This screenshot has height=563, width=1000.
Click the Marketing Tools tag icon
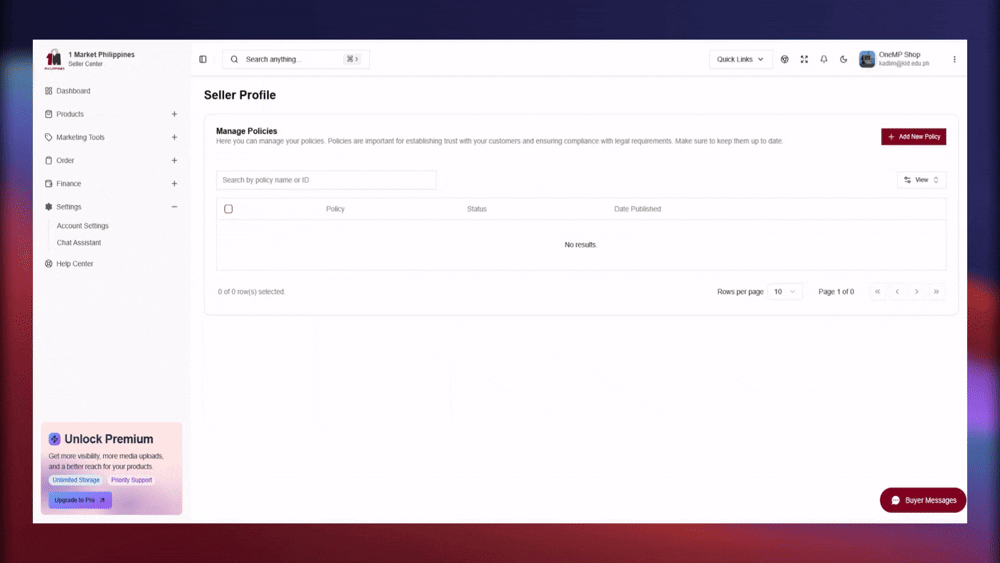tap(48, 137)
